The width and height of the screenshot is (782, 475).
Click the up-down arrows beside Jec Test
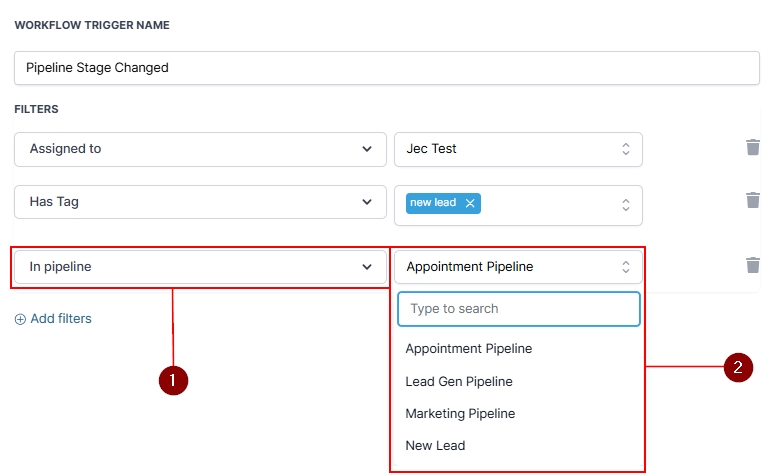626,149
